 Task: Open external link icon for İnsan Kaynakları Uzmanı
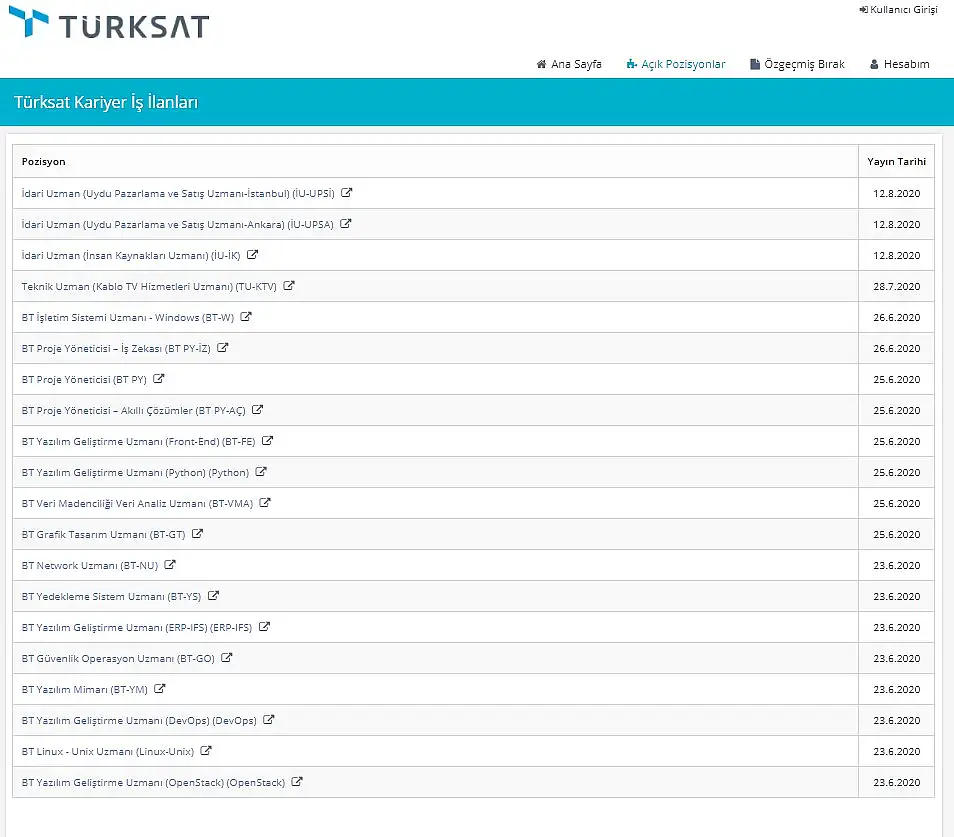(x=252, y=255)
